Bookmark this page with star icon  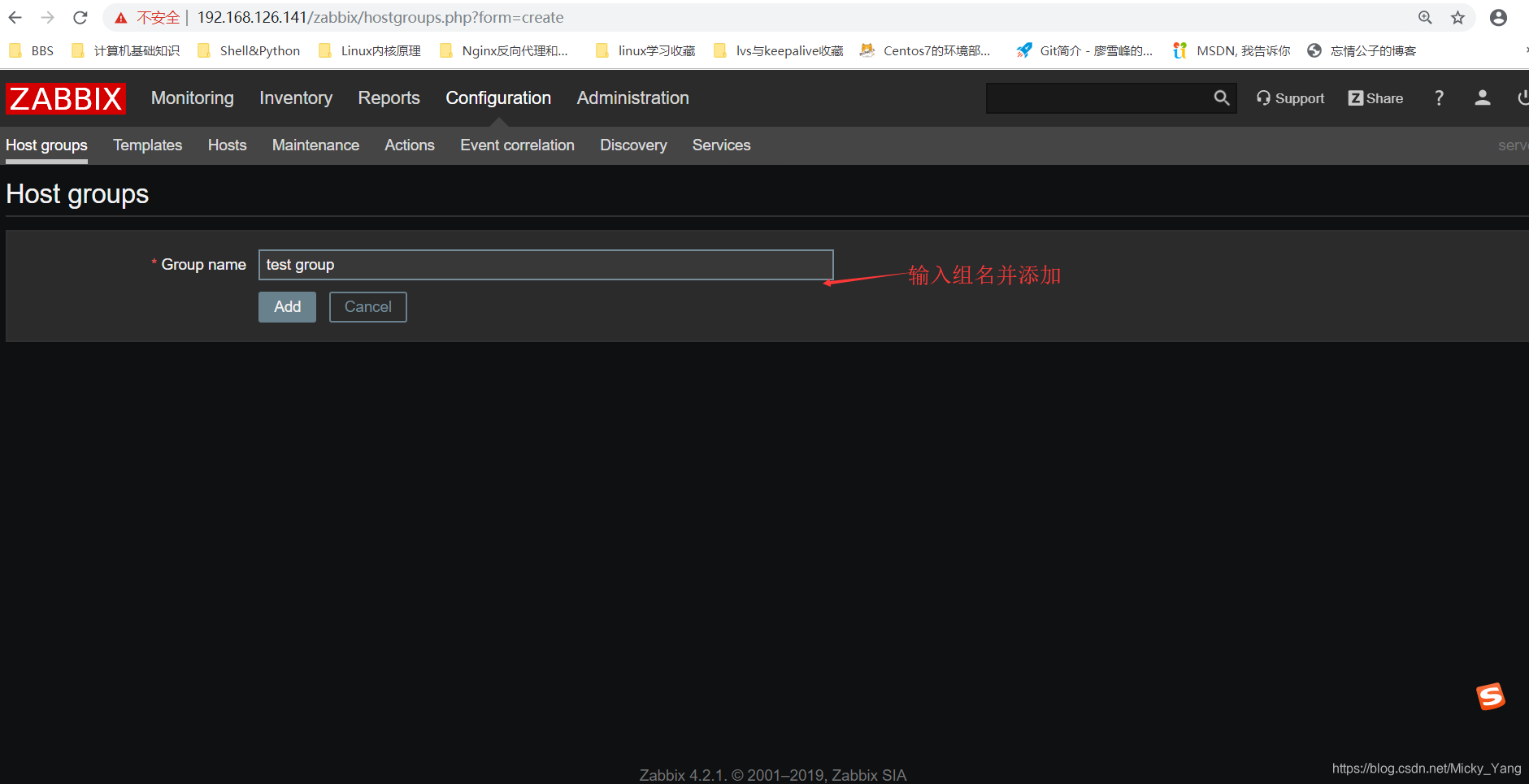coord(1458,17)
